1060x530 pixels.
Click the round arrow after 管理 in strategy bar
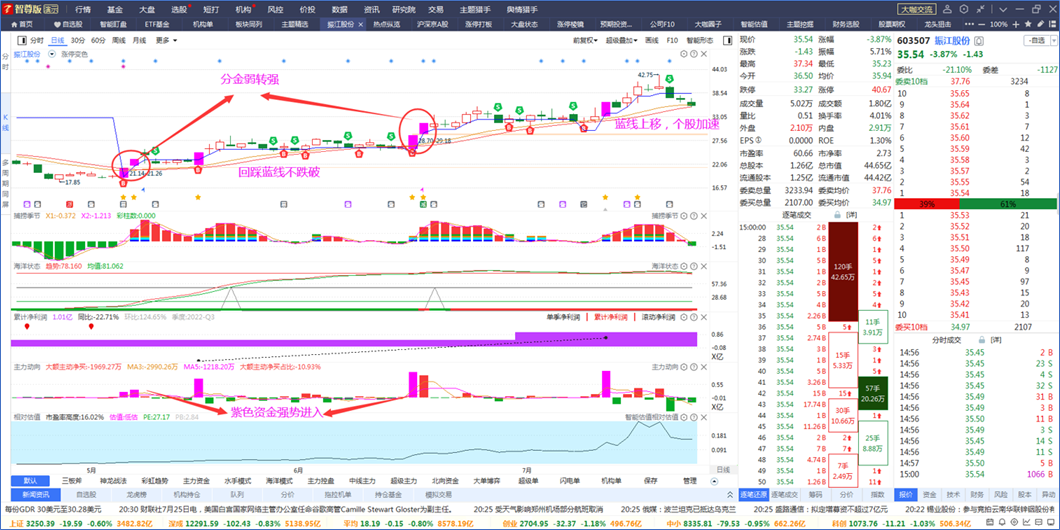pyautogui.click(x=714, y=481)
